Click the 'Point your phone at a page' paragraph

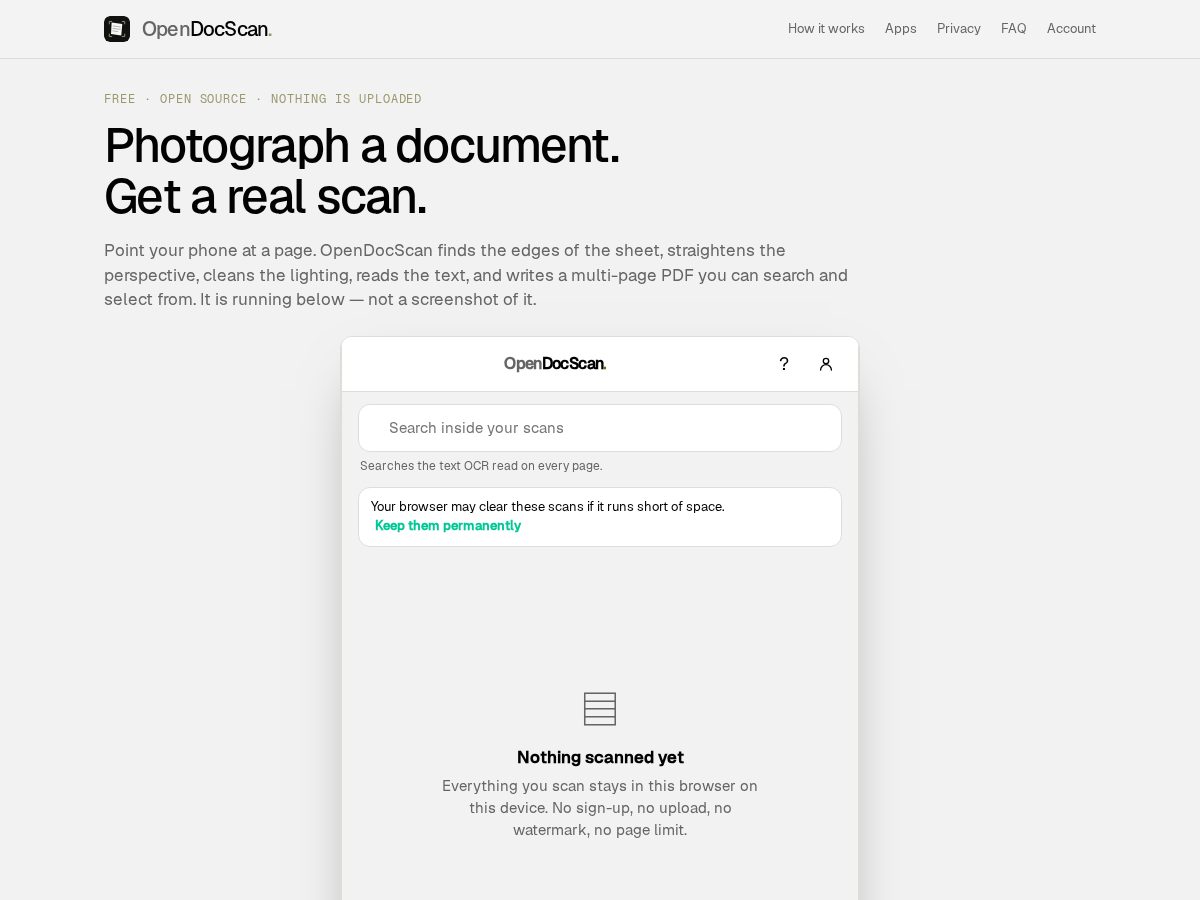click(476, 275)
